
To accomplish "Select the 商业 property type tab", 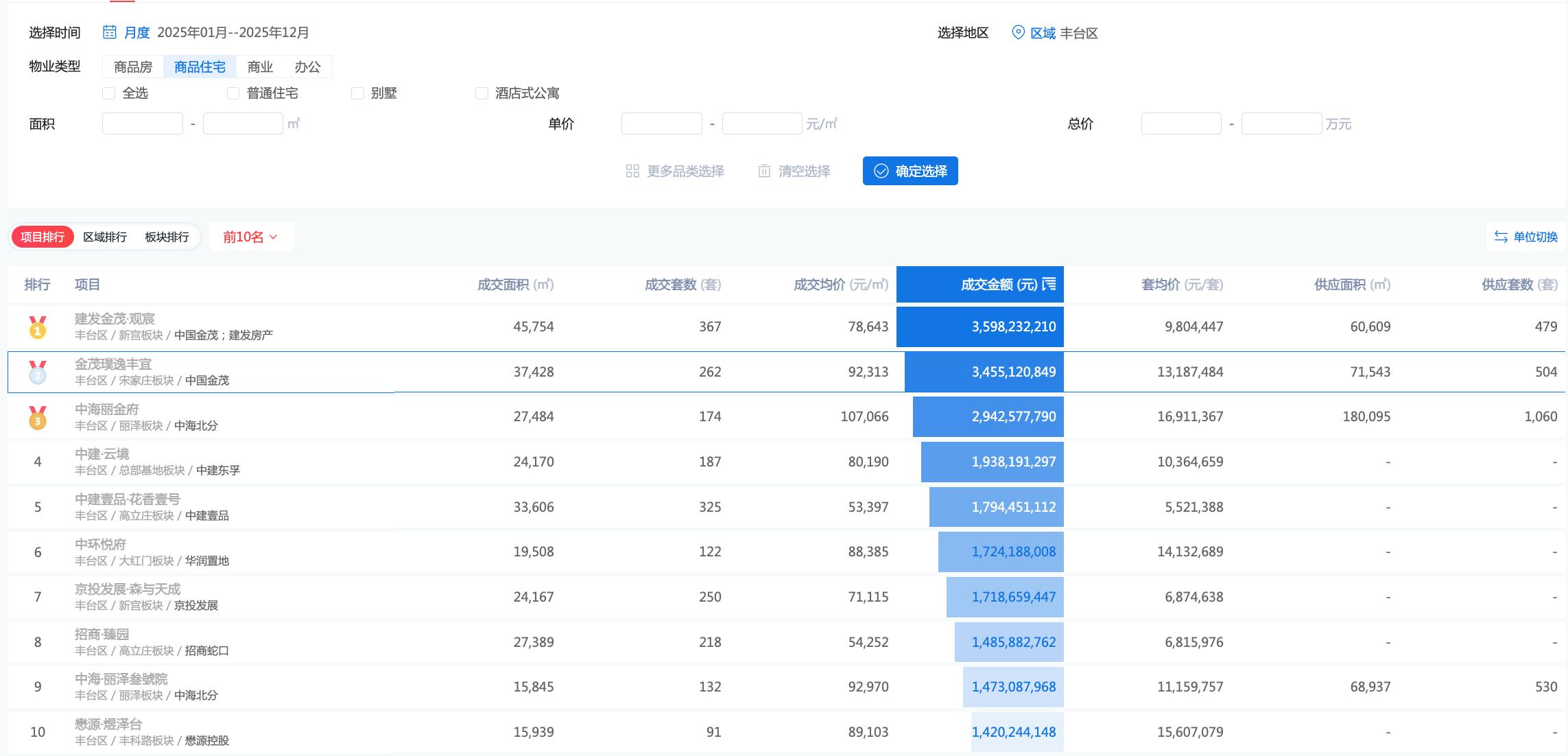I will (260, 67).
